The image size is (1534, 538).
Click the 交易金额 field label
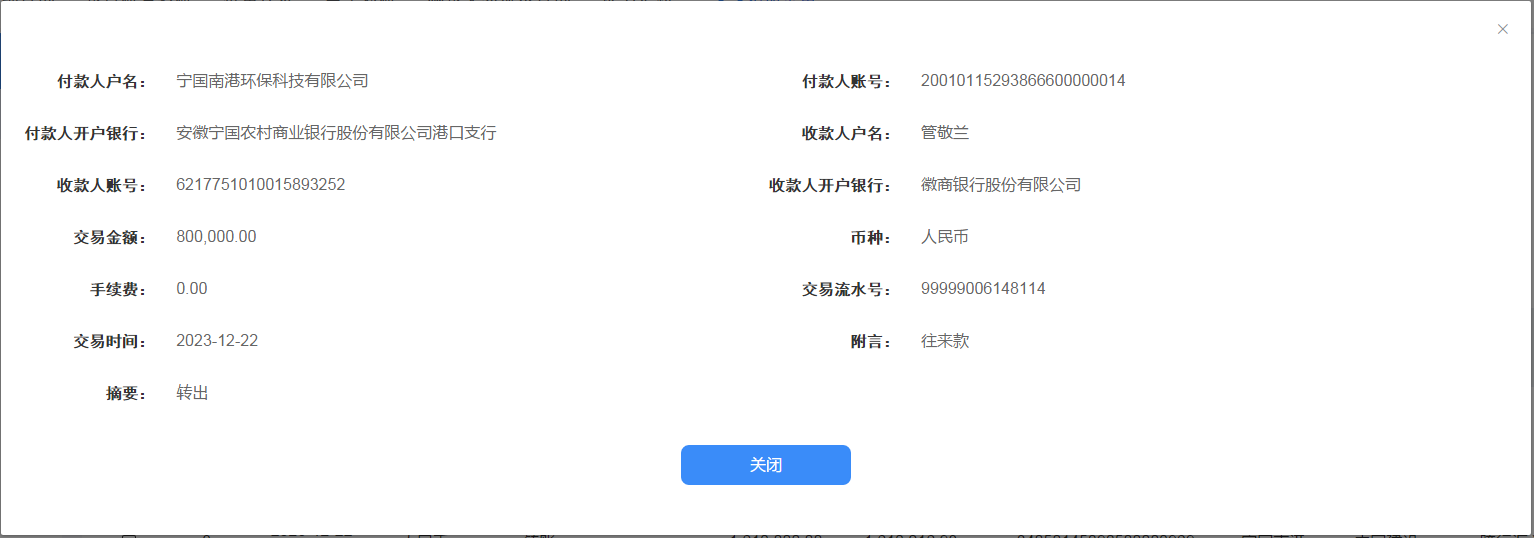(110, 238)
